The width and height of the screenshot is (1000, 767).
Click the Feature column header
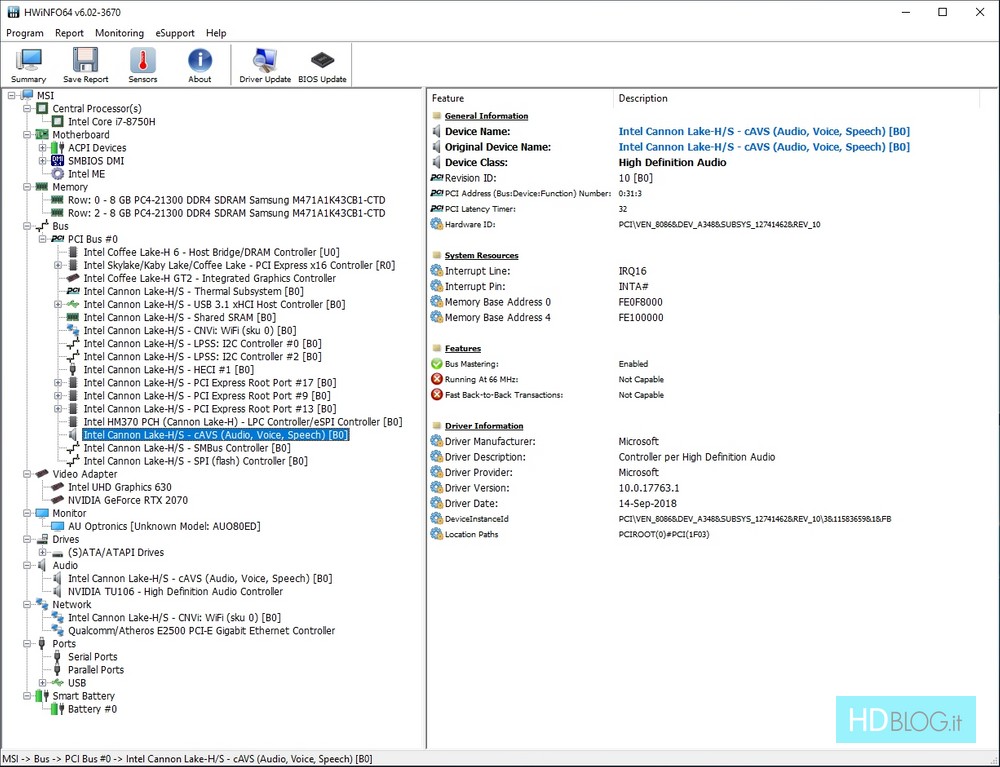point(448,98)
